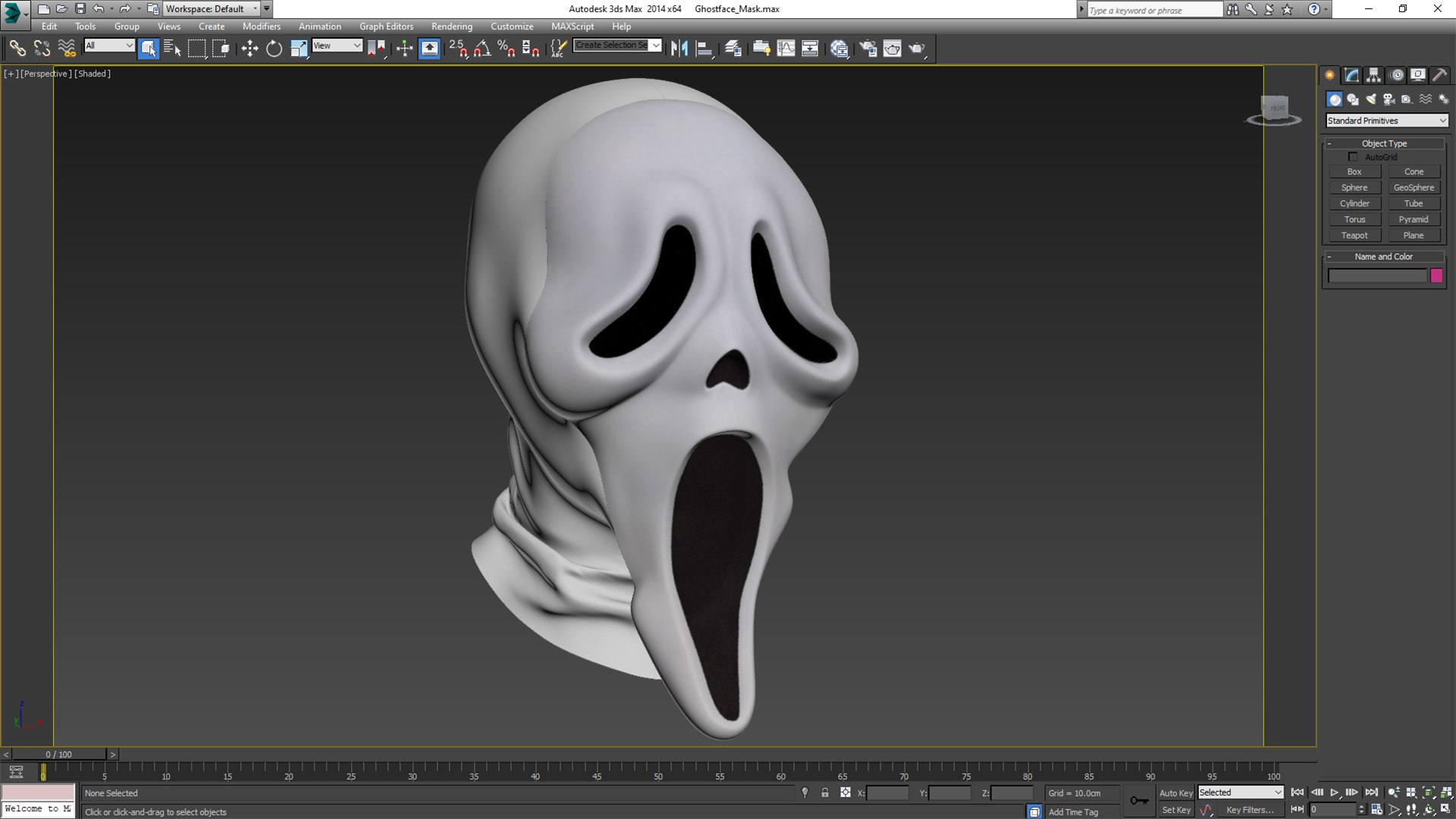This screenshot has height=819, width=1456.
Task: Open Reference Coordinate System View dropdown
Action: (337, 45)
